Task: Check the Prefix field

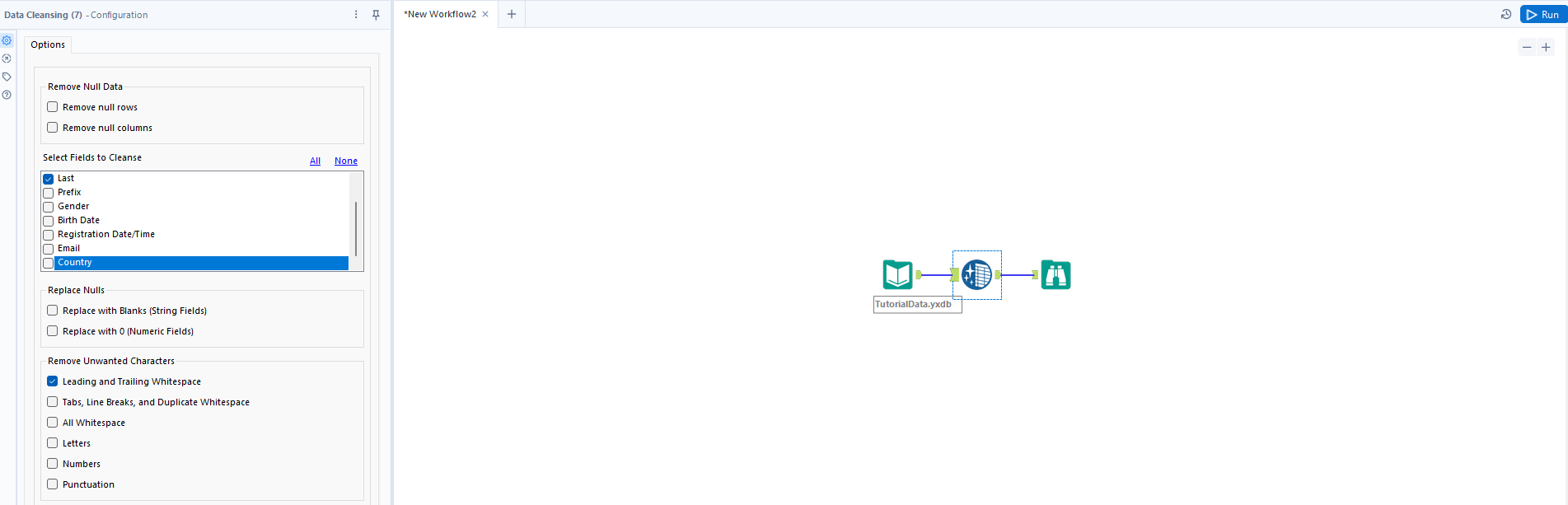Action: click(x=49, y=193)
